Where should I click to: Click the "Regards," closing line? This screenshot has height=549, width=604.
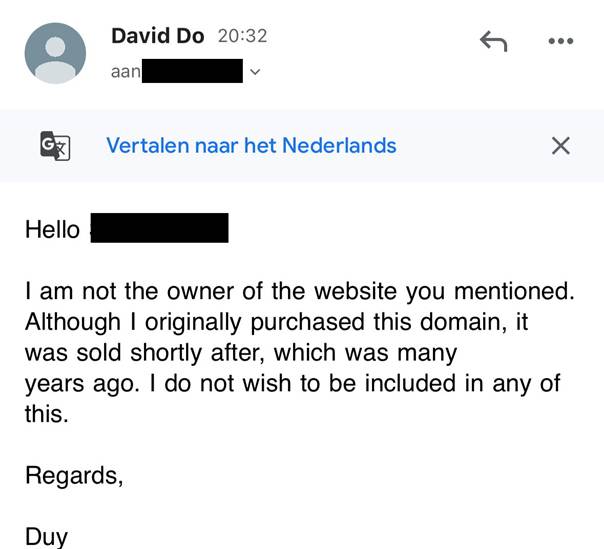coord(74,475)
